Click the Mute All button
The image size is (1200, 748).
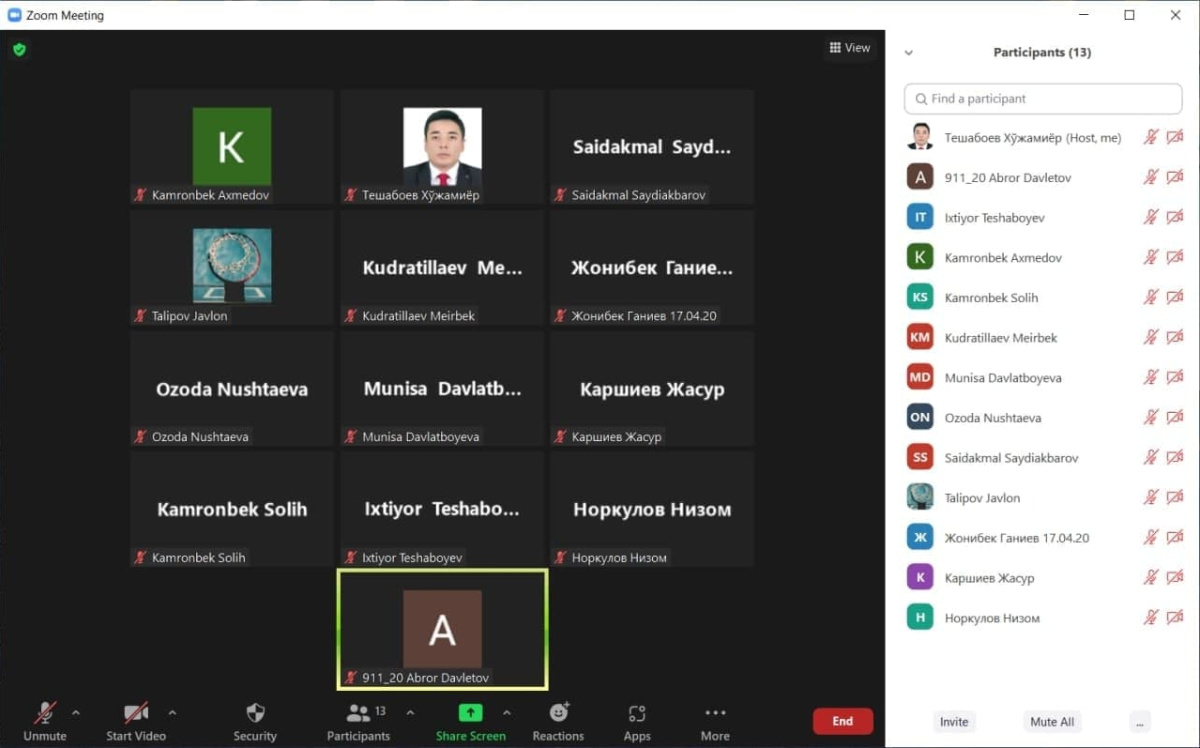coord(1052,722)
